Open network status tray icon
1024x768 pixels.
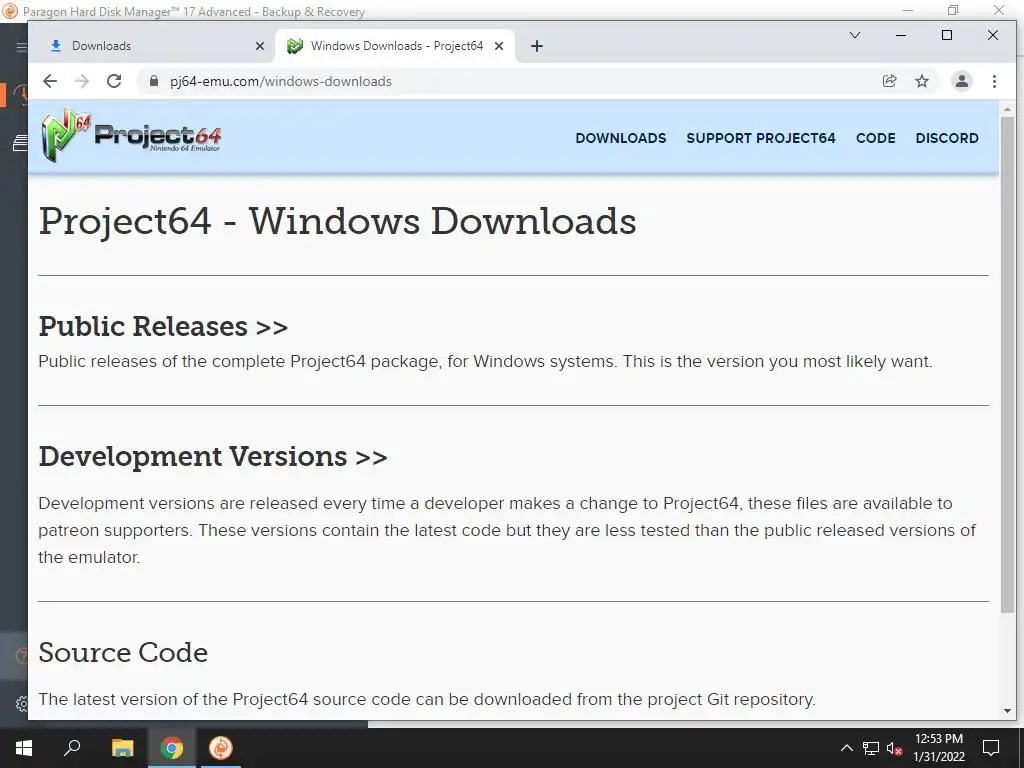coord(871,748)
